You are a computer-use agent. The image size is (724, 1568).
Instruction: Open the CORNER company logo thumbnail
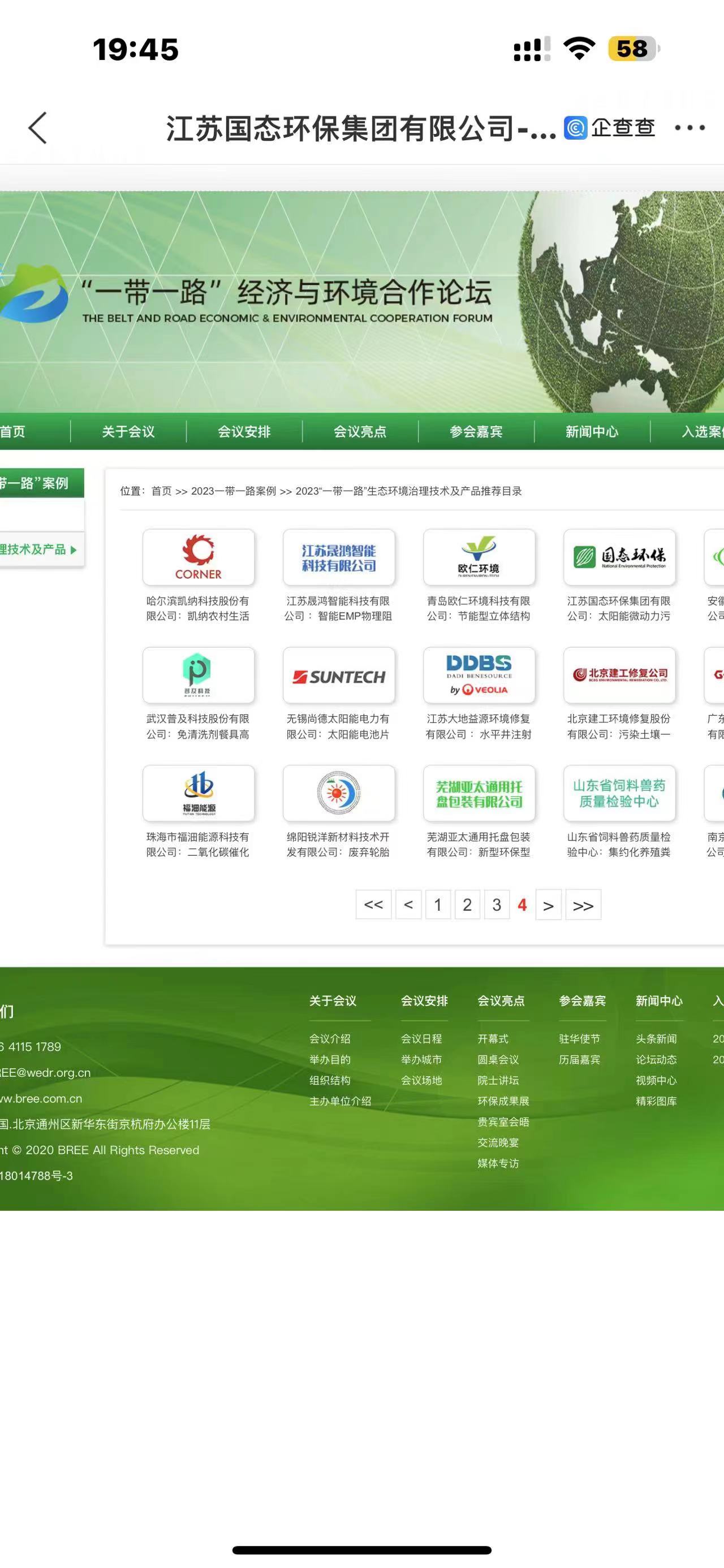tap(199, 557)
